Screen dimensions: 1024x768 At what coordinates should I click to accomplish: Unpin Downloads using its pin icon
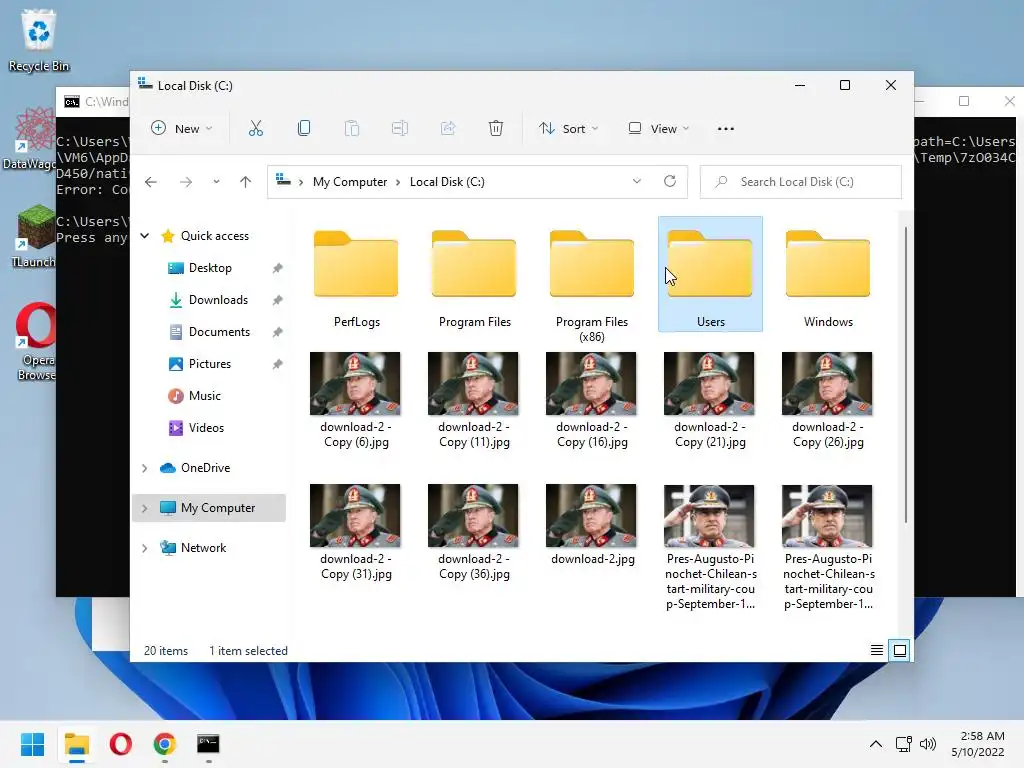point(278,300)
